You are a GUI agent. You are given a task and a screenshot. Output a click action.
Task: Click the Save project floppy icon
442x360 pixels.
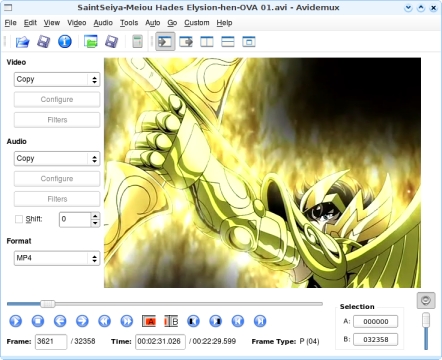[111, 42]
